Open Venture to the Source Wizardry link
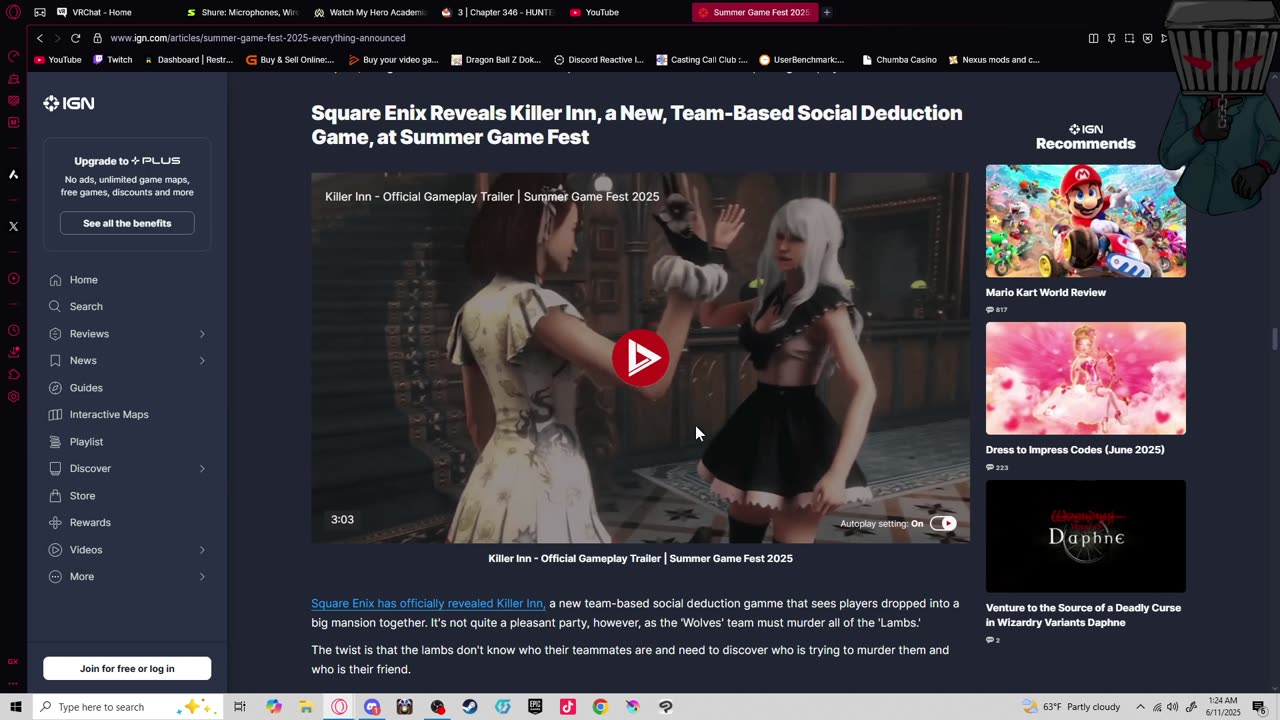Viewport: 1280px width, 720px height. click(x=1083, y=615)
